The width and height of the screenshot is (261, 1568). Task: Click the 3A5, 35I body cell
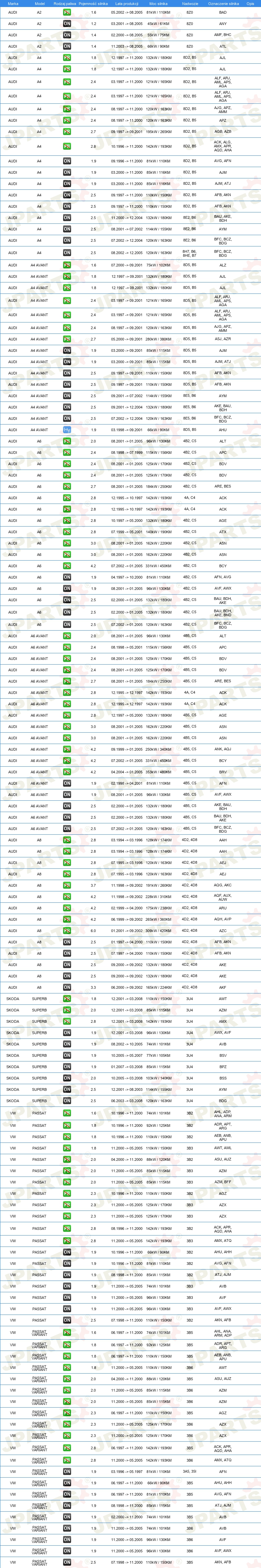(190, 1472)
